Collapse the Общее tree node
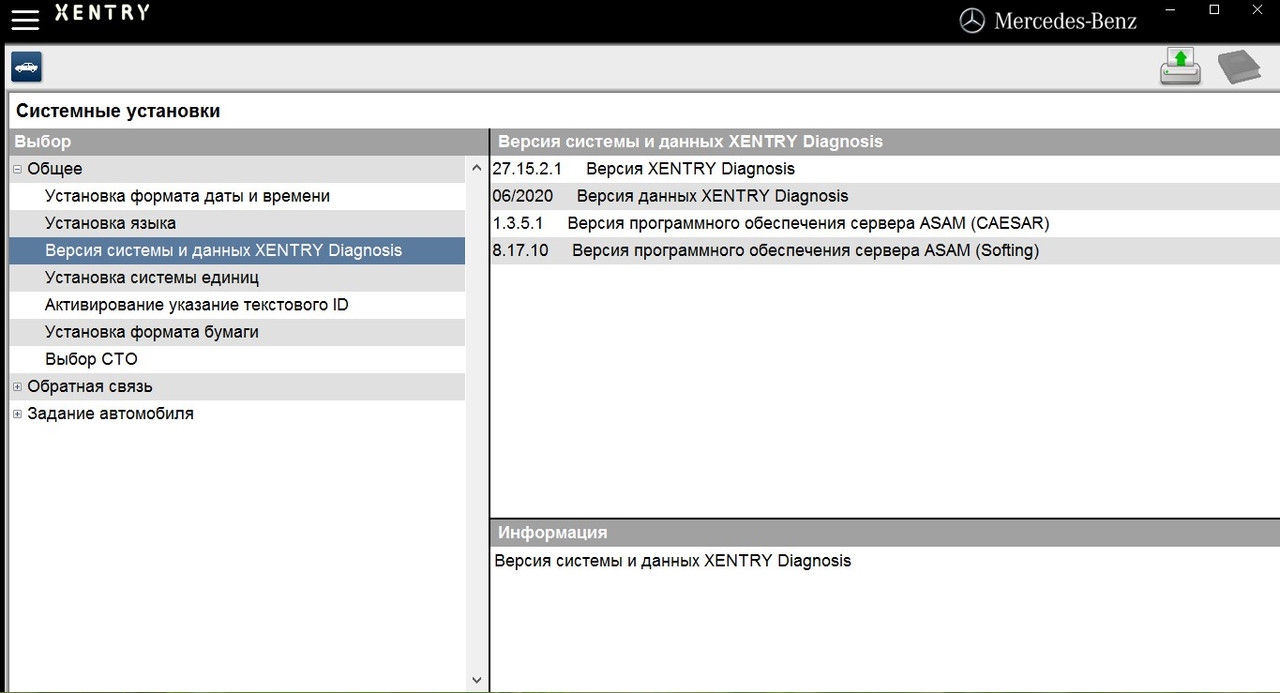The image size is (1280, 693). 17,169
